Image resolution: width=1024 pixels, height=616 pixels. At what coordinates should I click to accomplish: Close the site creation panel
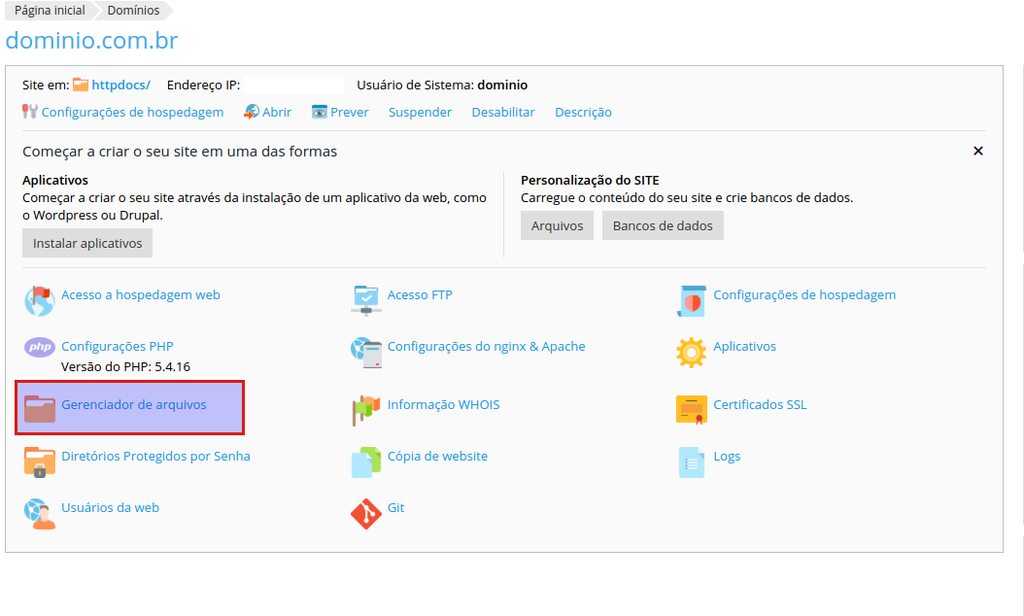click(978, 151)
